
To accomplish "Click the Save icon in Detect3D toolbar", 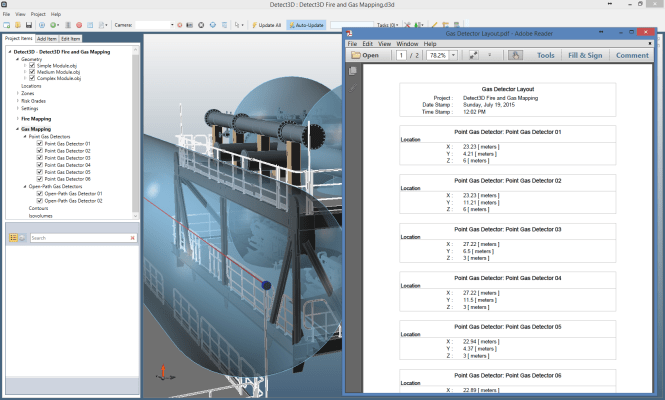I will pos(29,24).
